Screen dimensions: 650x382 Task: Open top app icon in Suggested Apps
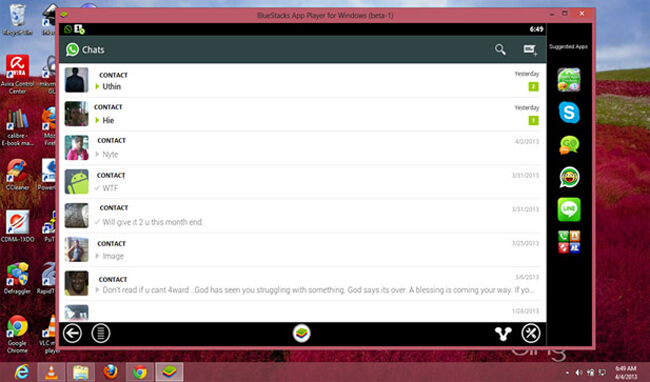(569, 80)
